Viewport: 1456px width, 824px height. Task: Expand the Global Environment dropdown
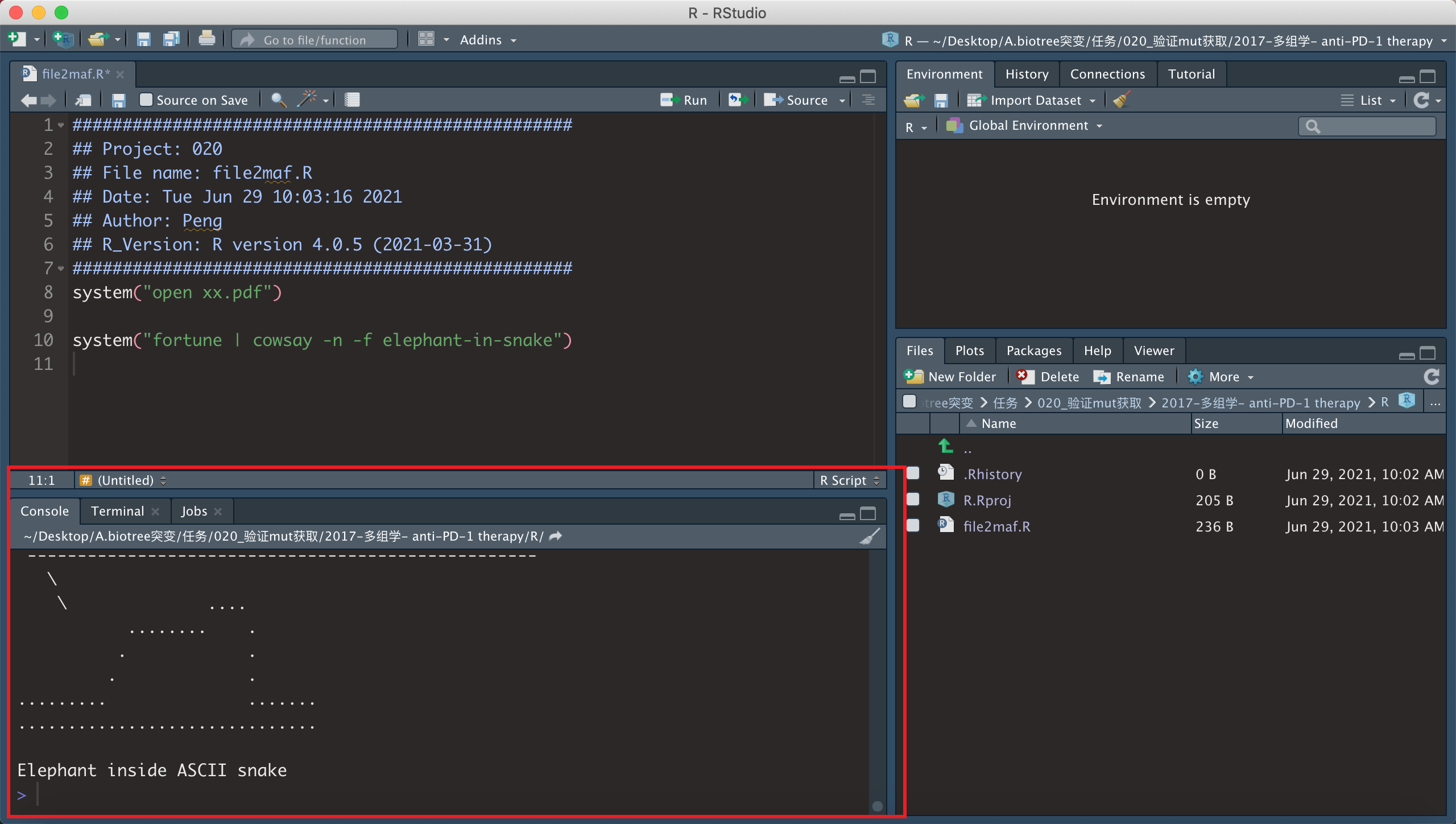[x=1024, y=126]
